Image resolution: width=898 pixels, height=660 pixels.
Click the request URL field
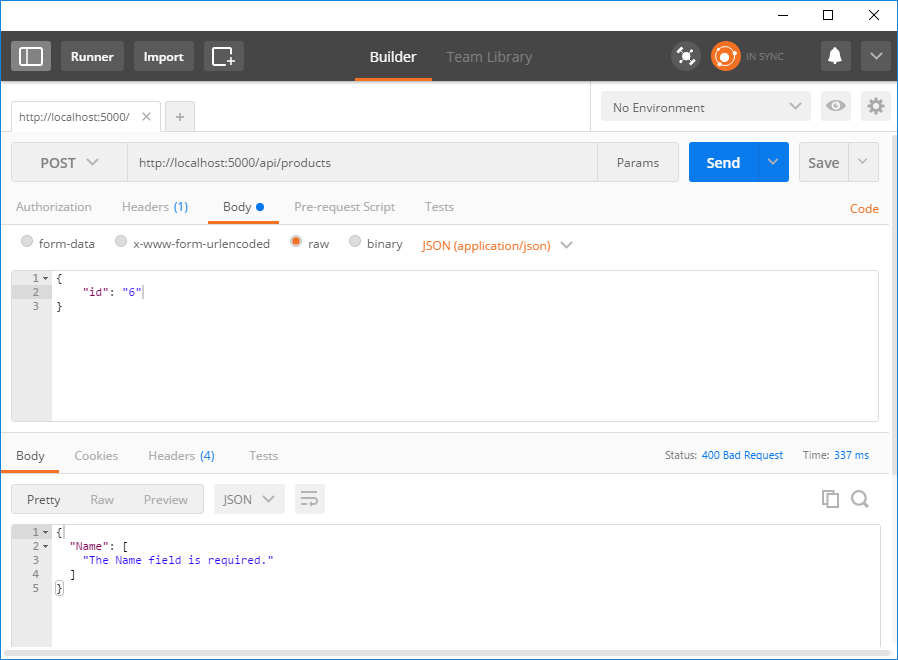click(360, 162)
